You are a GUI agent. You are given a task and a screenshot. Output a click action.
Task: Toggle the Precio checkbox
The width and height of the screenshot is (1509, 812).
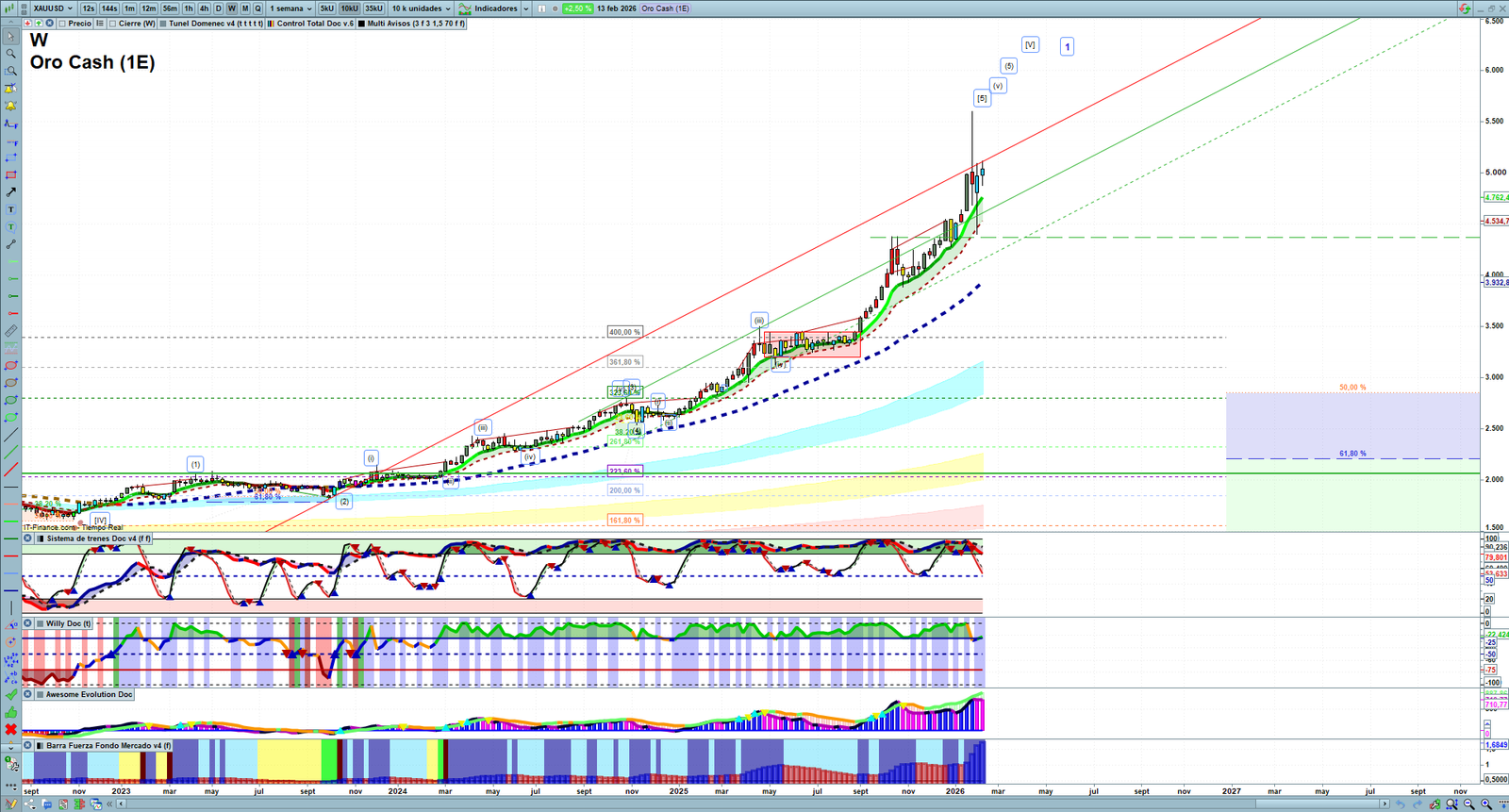point(63,24)
